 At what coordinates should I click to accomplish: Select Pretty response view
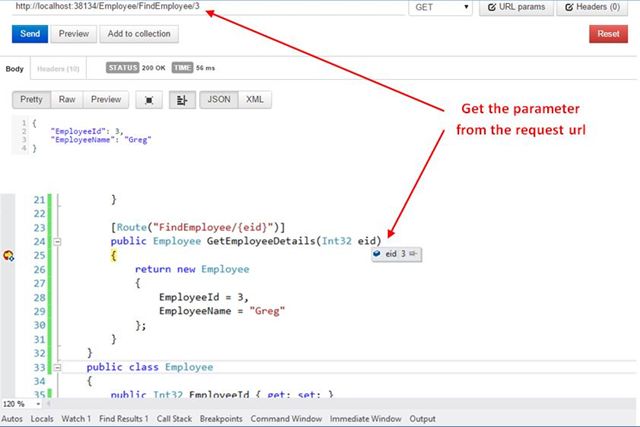[x=31, y=100]
